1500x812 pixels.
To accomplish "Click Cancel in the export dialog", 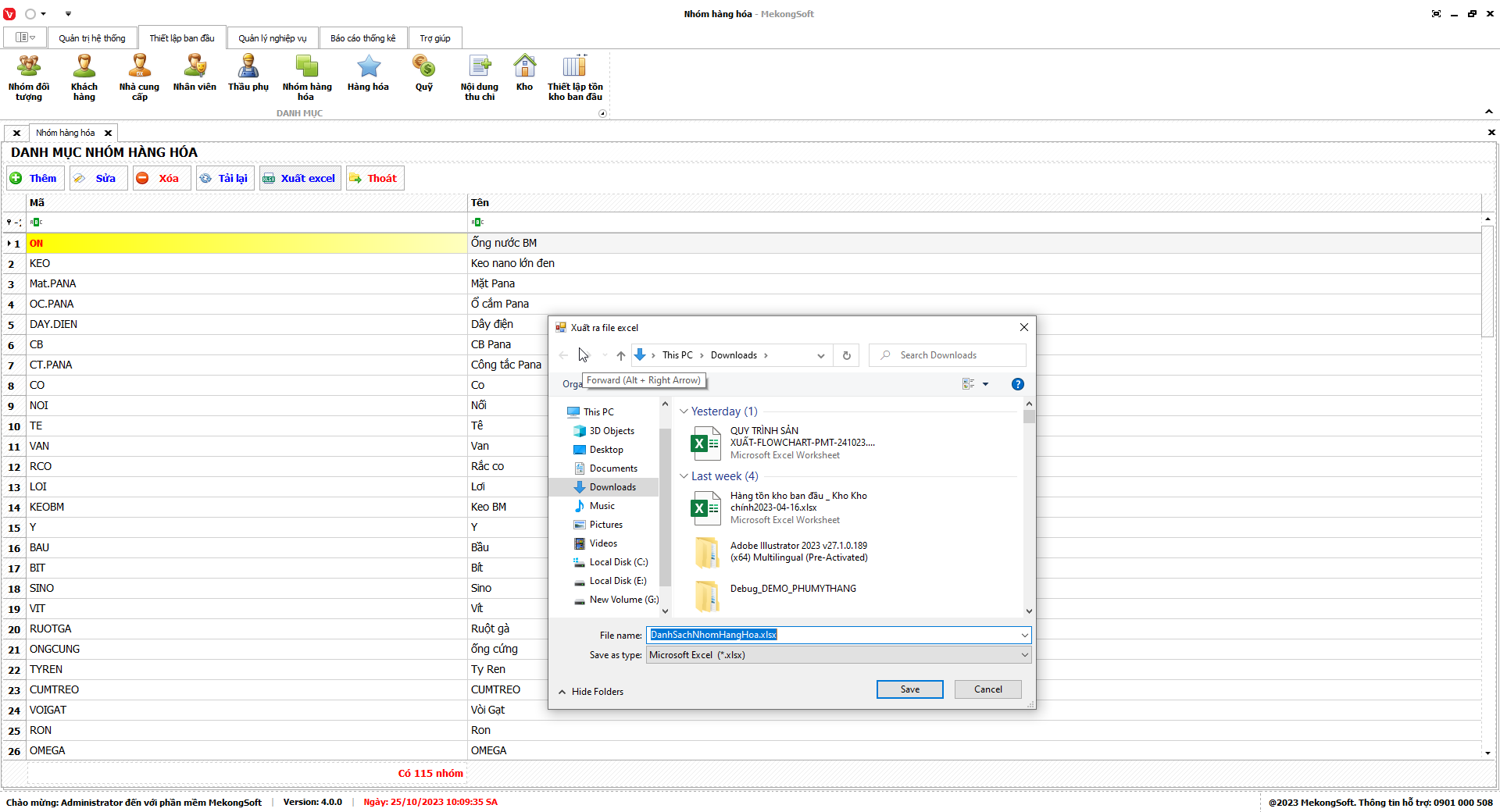I will coord(988,689).
